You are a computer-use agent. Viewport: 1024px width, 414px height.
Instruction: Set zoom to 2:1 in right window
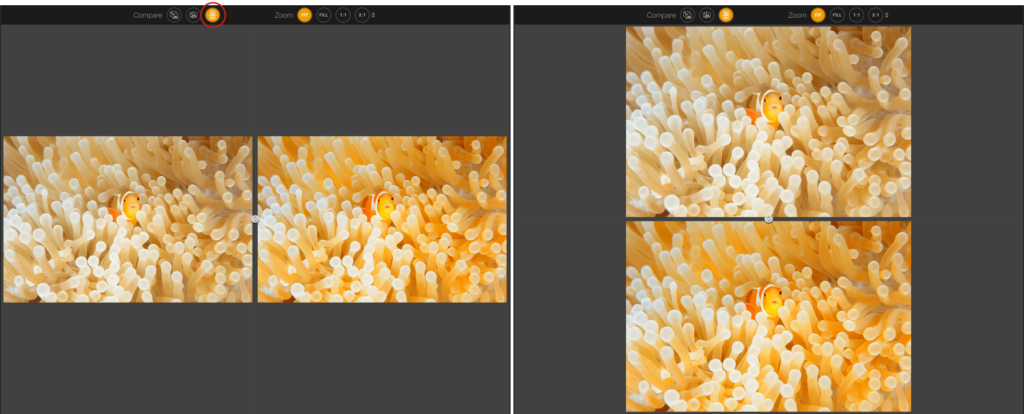pos(876,15)
